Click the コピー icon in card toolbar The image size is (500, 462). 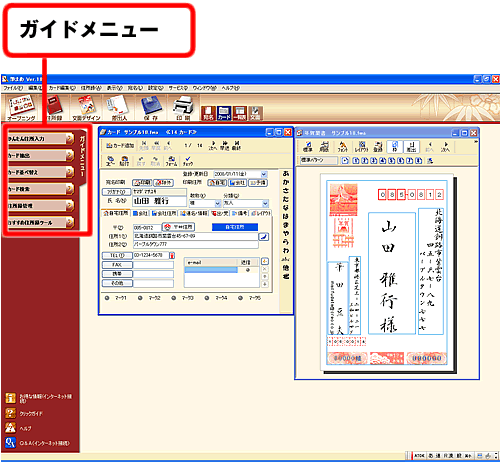coord(110,161)
